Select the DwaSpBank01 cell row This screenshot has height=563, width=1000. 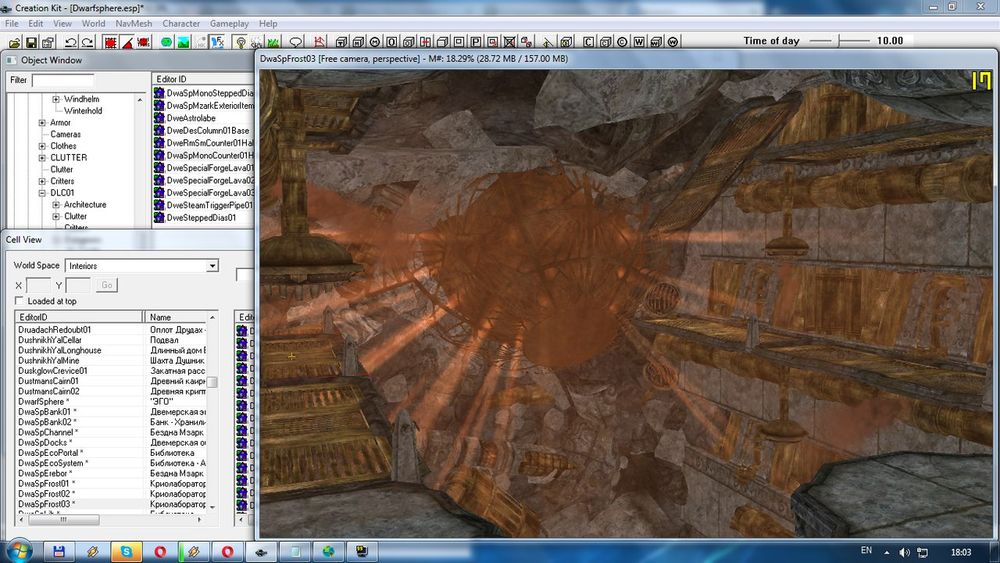pos(111,412)
